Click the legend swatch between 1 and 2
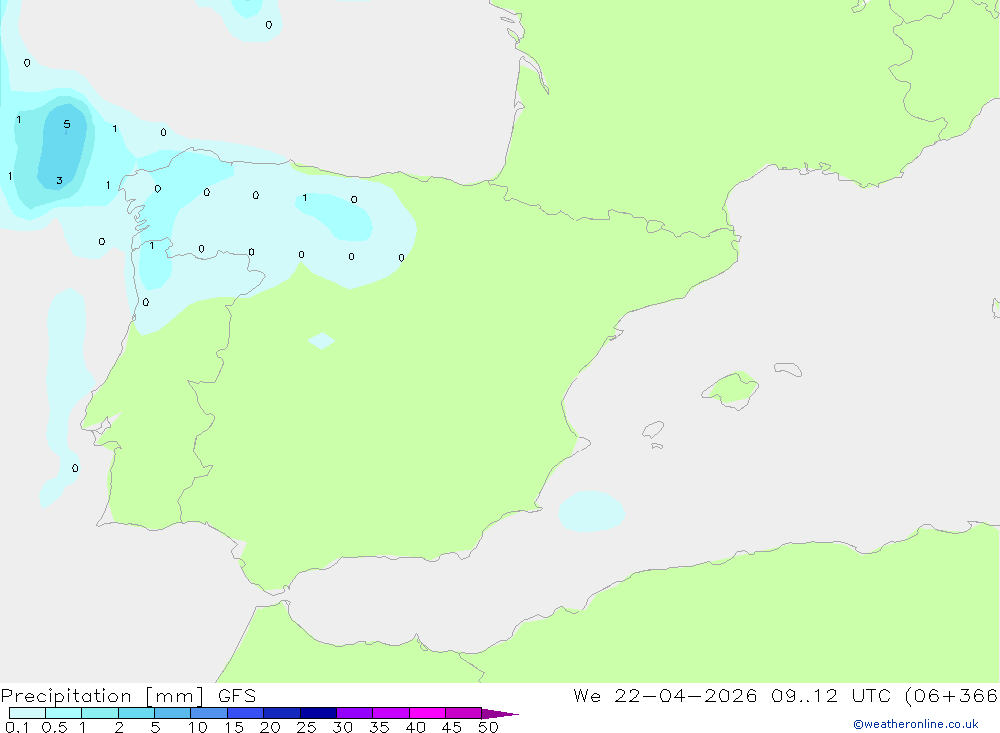Screen dimensions: 1000x733 100,713
